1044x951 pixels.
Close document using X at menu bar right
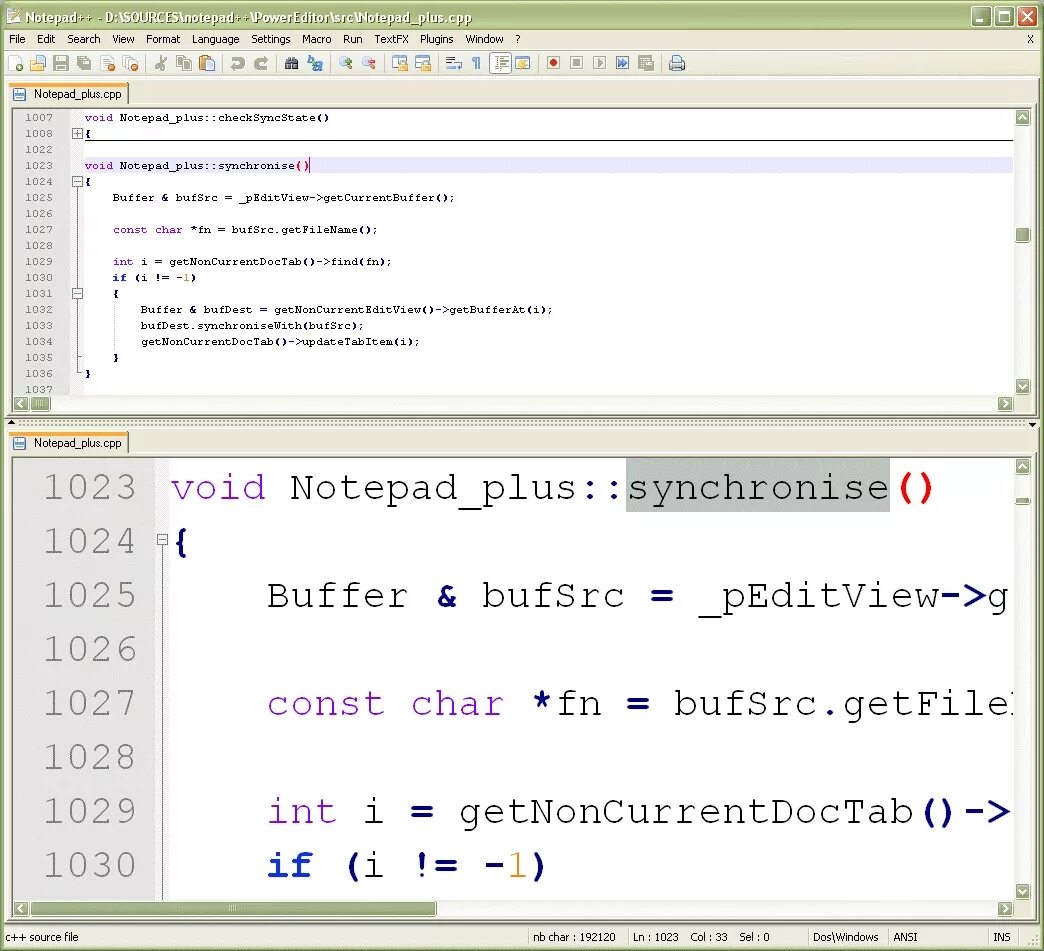(x=1031, y=39)
